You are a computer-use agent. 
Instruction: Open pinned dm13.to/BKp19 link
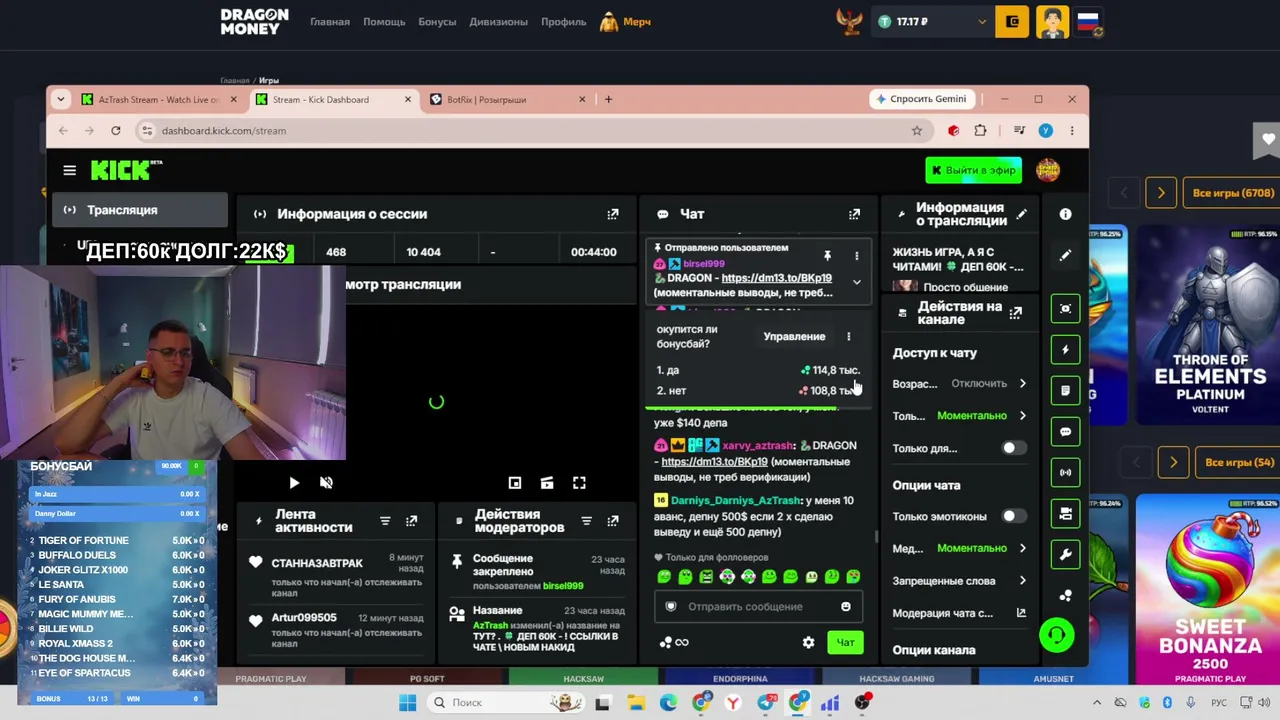pos(776,278)
